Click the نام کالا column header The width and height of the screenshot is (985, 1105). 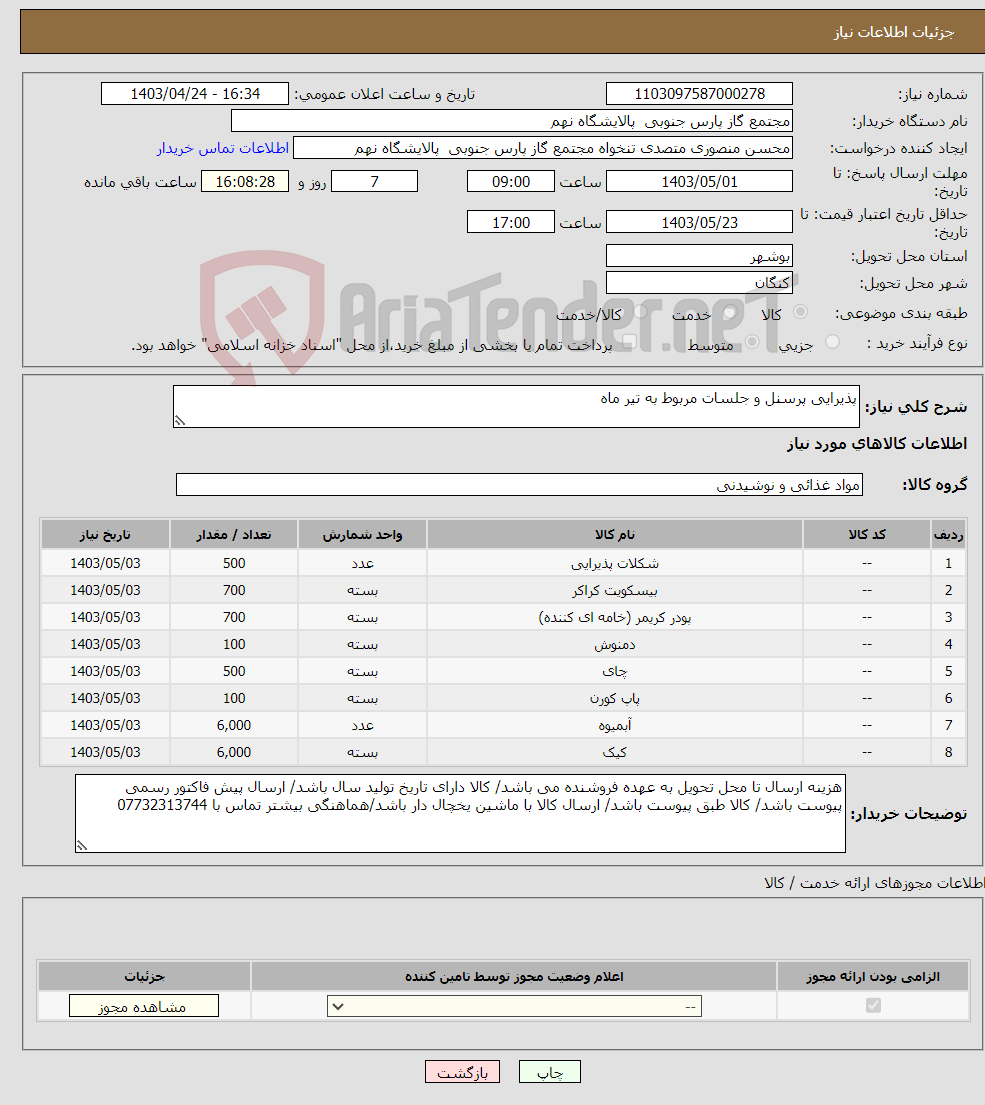click(x=614, y=534)
